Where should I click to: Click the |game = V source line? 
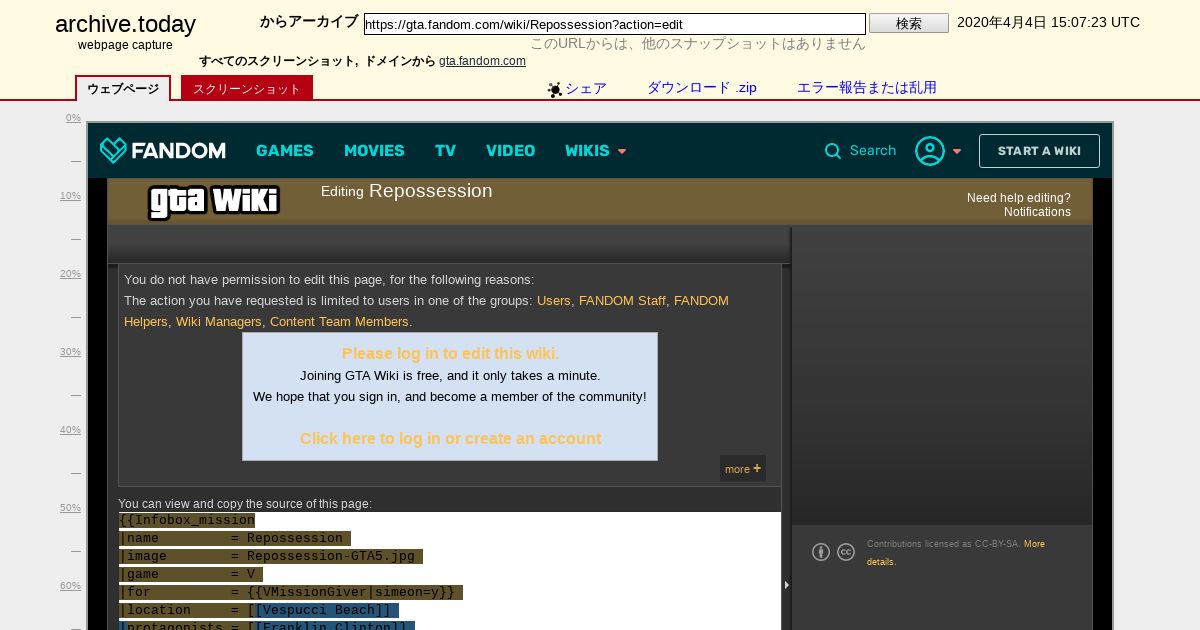coord(191,574)
